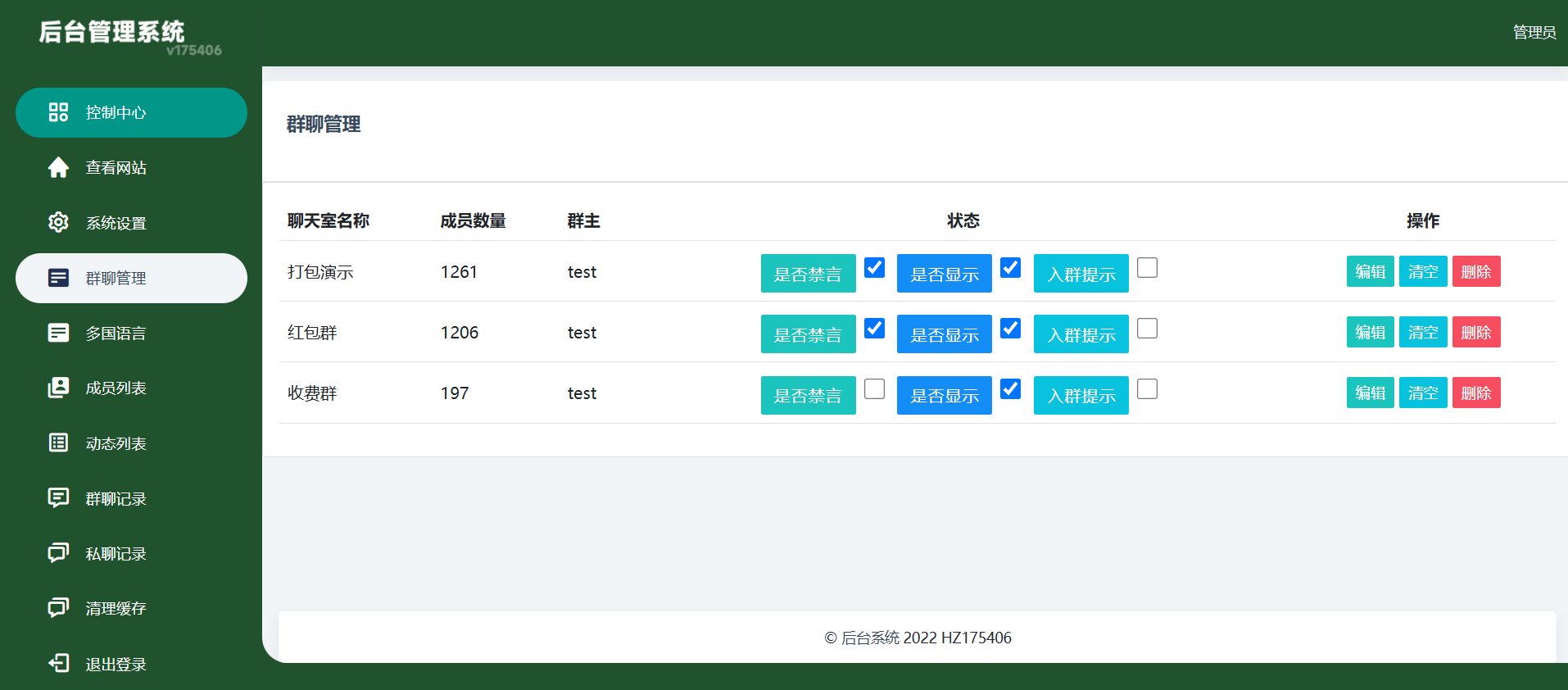Click the 多国语言 sidebar icon
This screenshot has height=690, width=1568.
pyautogui.click(x=58, y=333)
